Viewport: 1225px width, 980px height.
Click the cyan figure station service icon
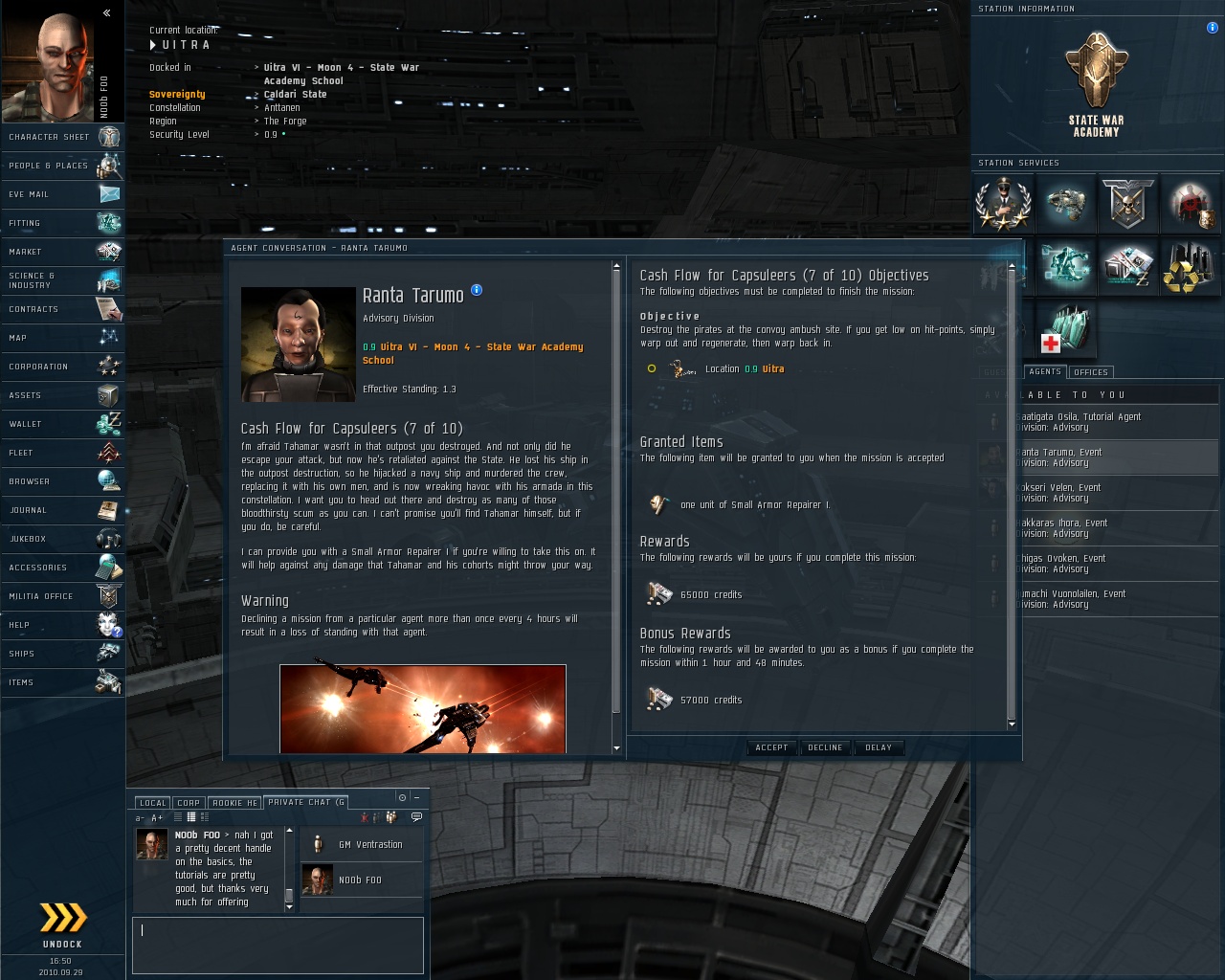(x=1065, y=266)
